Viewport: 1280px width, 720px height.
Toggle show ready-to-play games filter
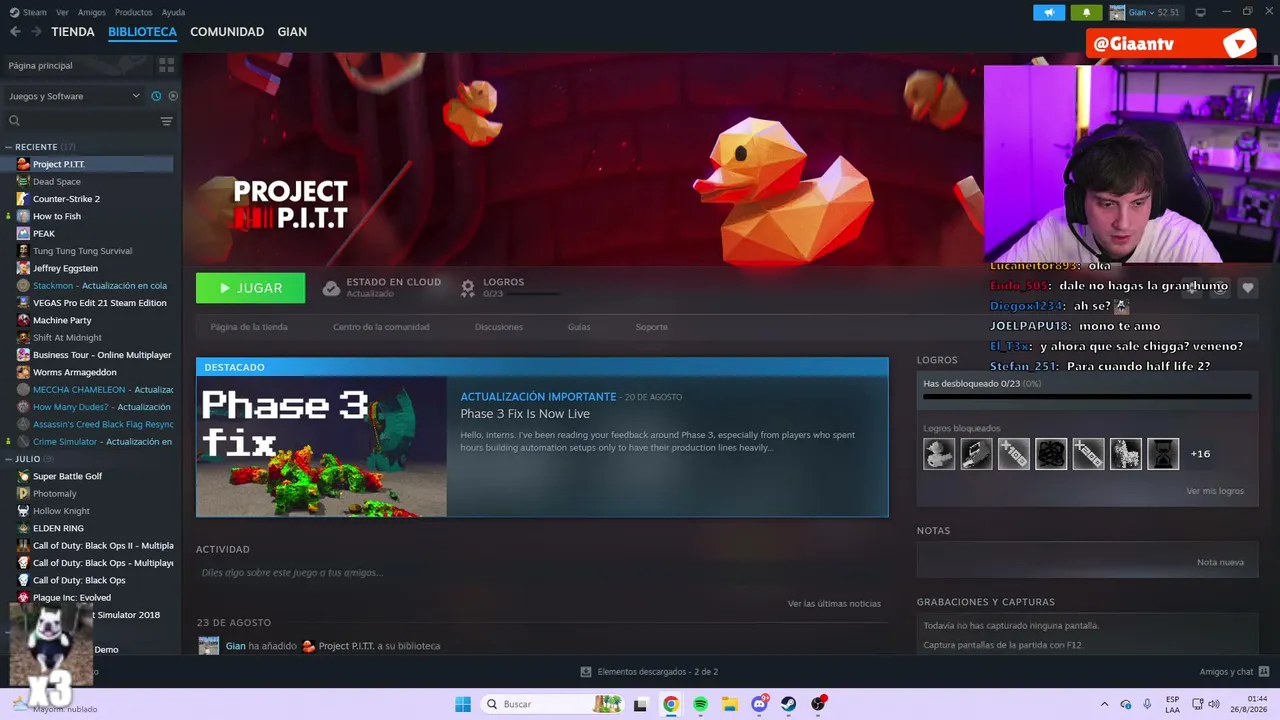pyautogui.click(x=173, y=96)
